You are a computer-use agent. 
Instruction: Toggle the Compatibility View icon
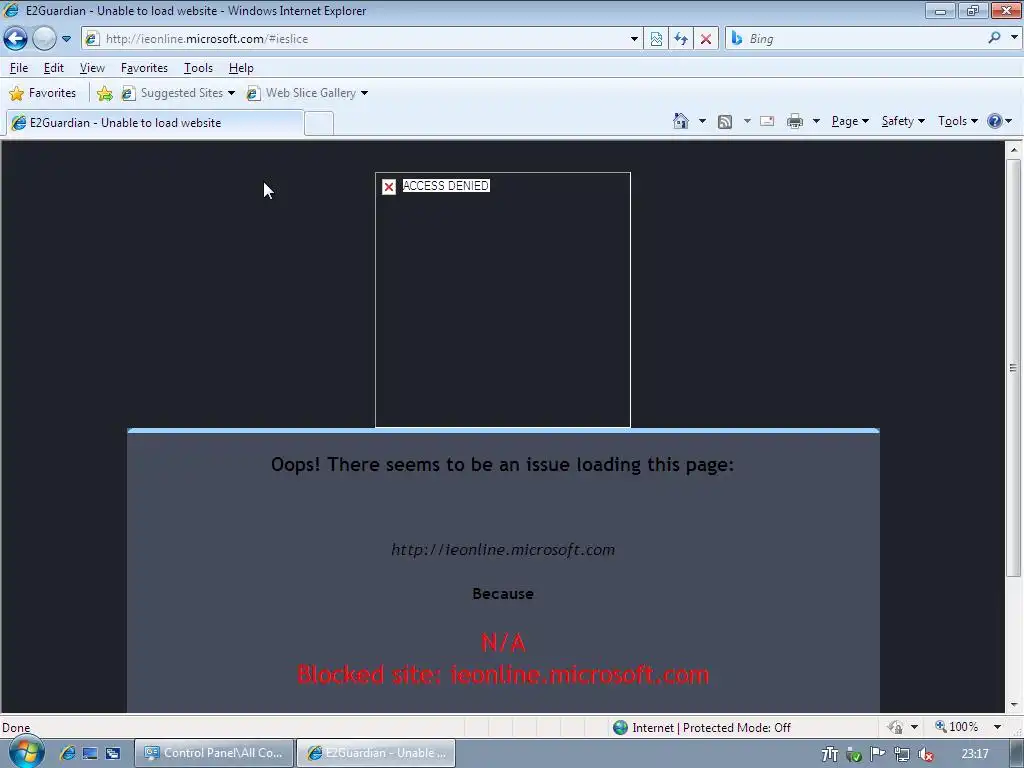pos(656,39)
